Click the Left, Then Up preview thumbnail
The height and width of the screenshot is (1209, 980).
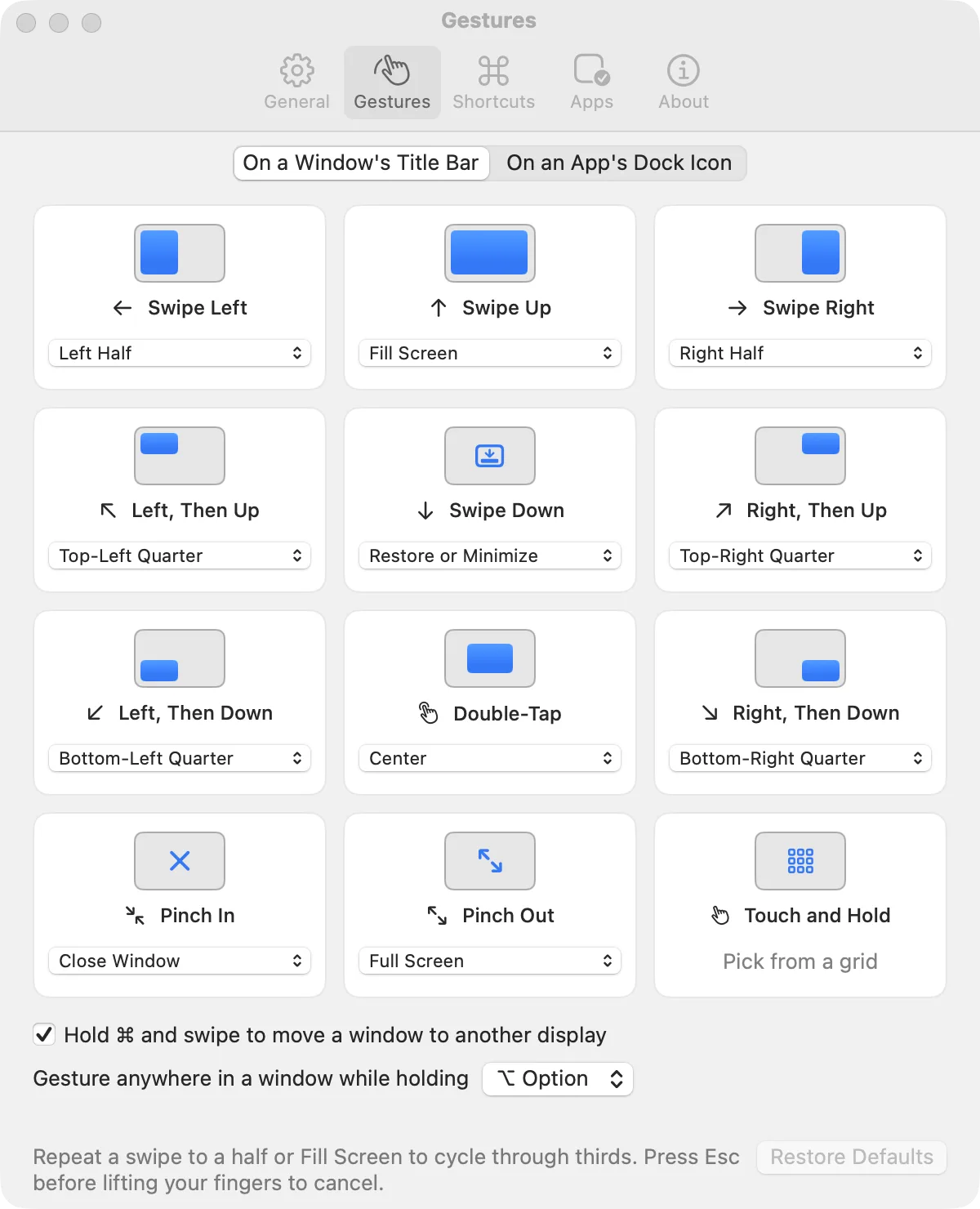[180, 456]
